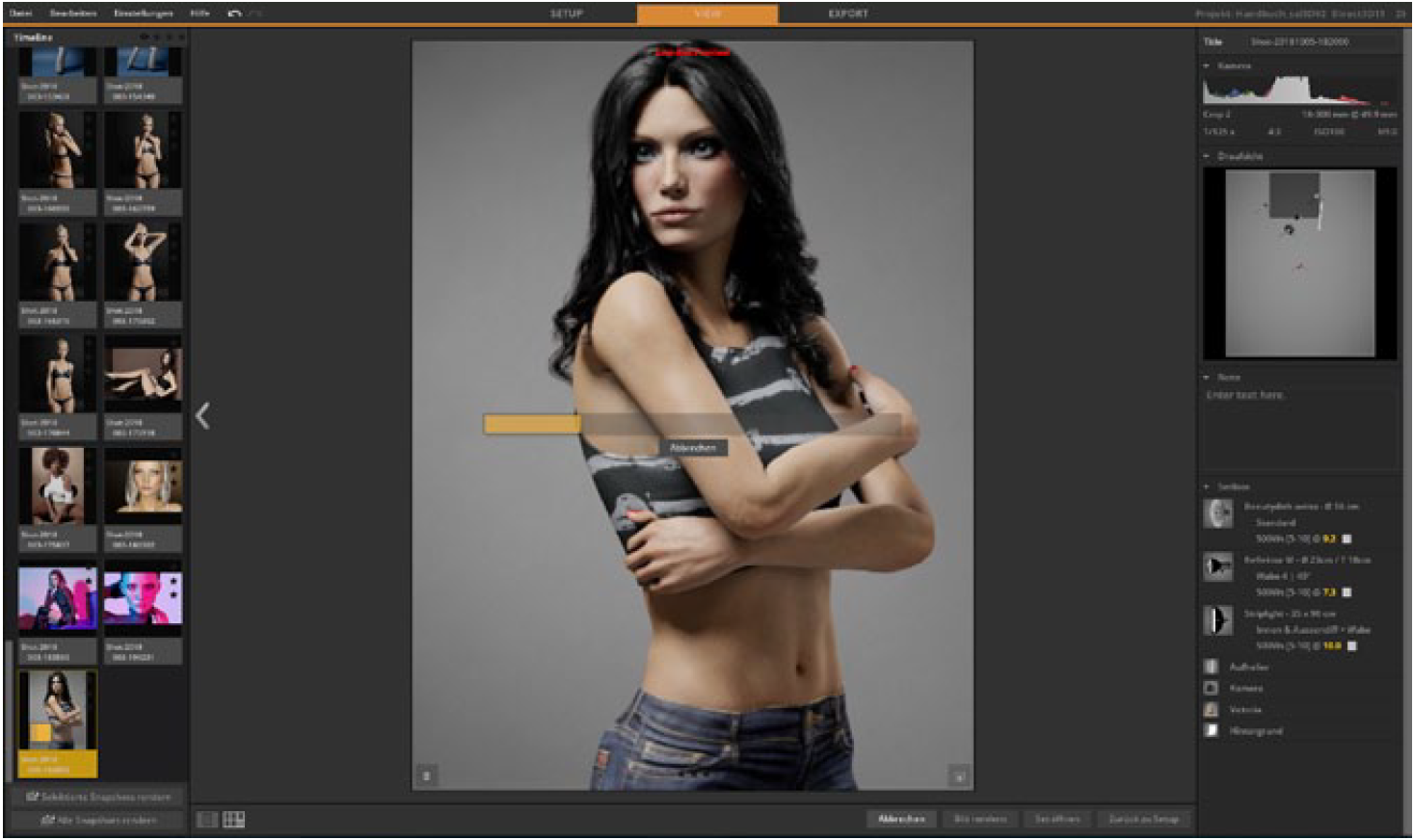Select the Striplight icon in Setliste

[x=1217, y=620]
